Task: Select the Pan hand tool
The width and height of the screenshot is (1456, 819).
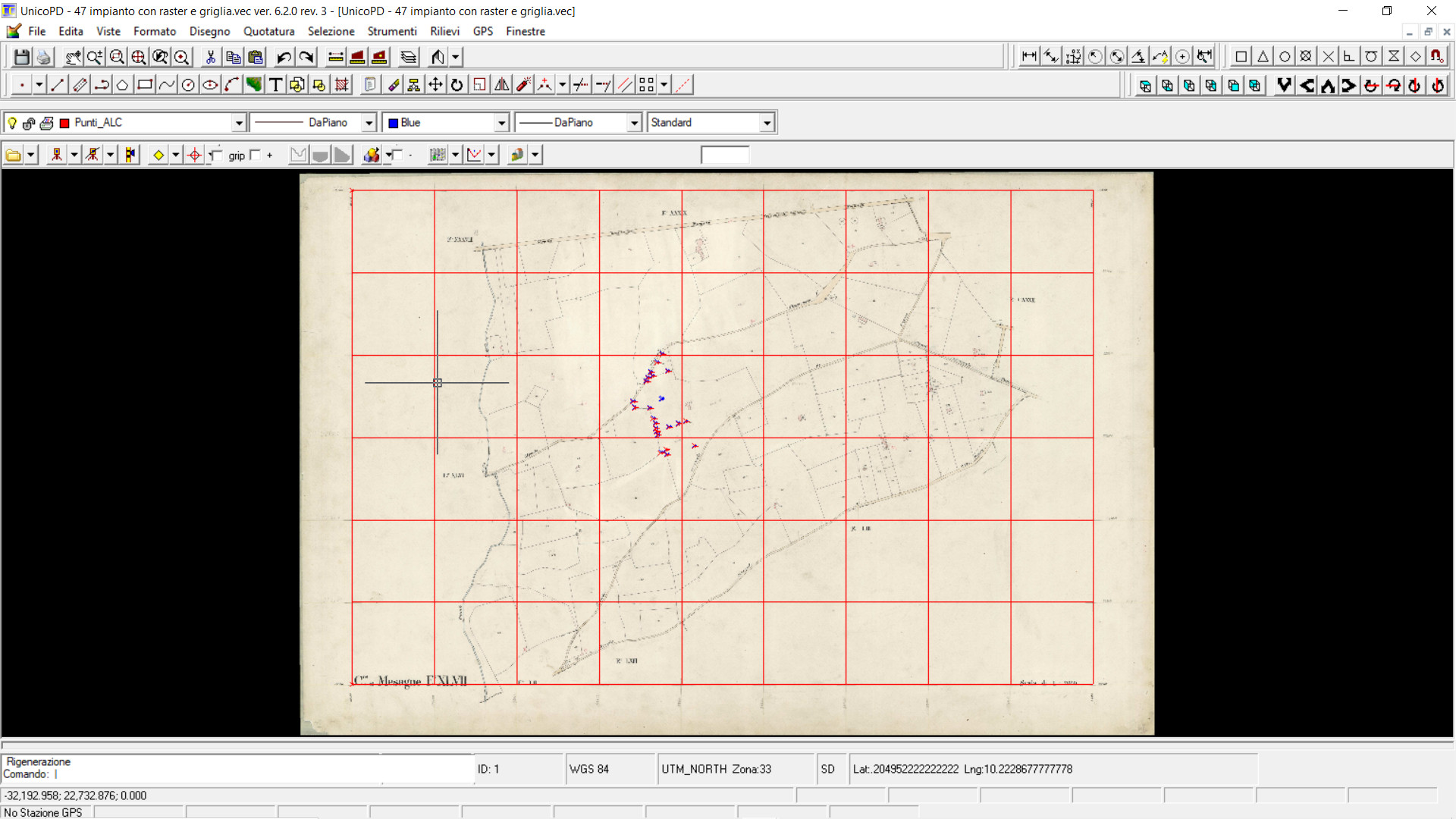Action: 73,57
